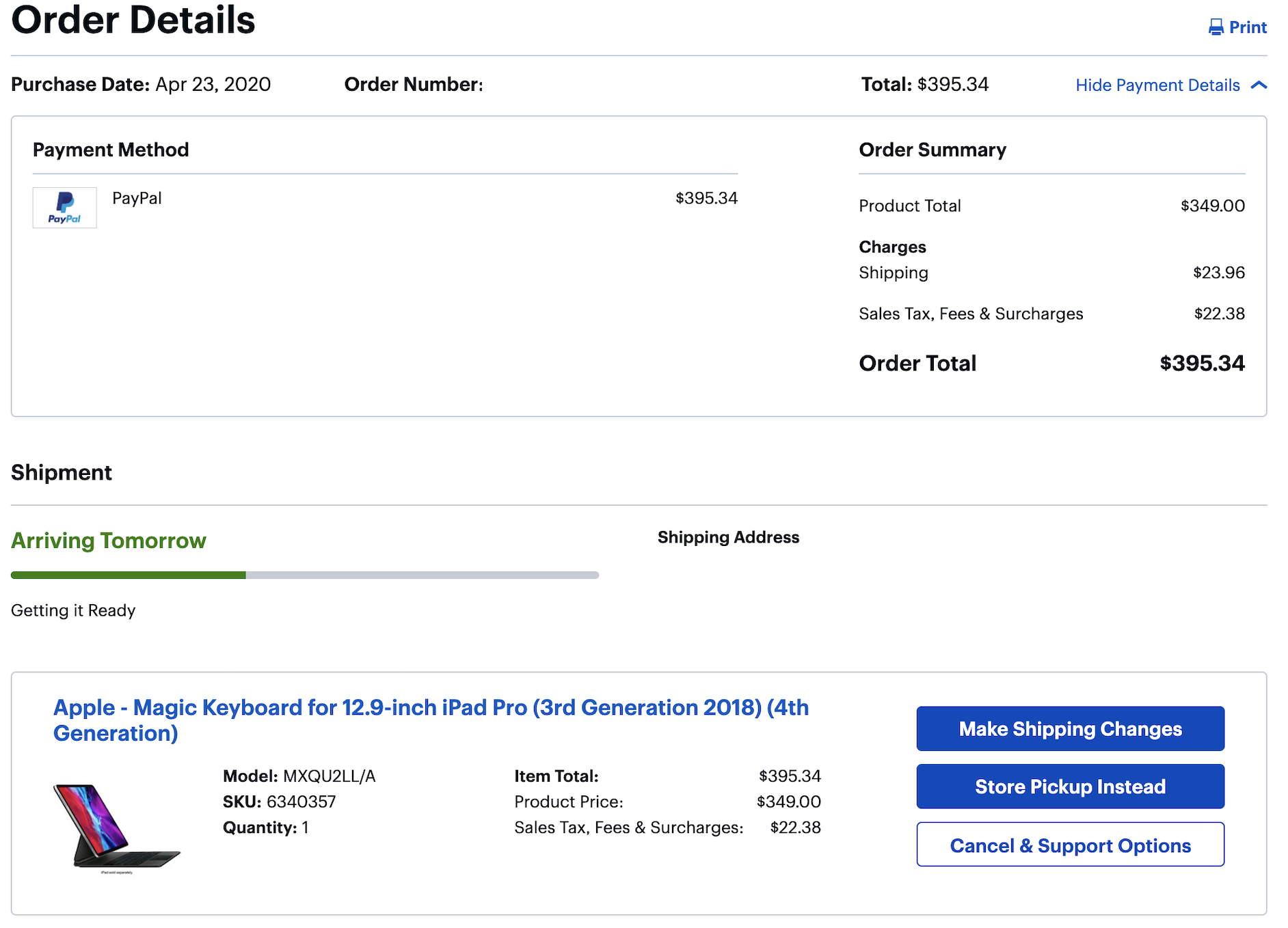Click the PayPal payment amount $395.34
This screenshot has height=928, width=1288.
tap(707, 198)
